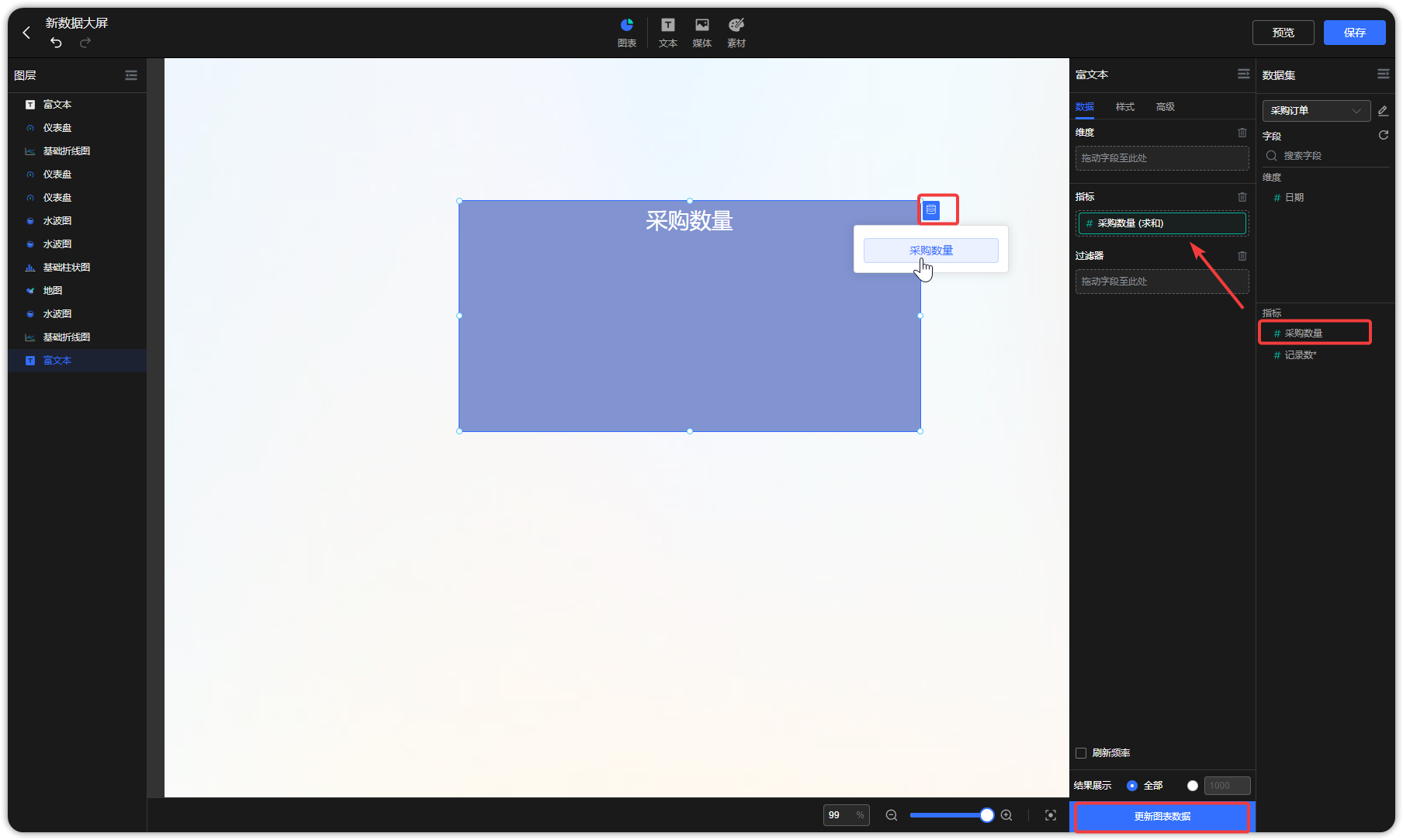Image resolution: width=1403 pixels, height=840 pixels.
Task: Collapse the 图层 layers panel
Action: tap(131, 75)
